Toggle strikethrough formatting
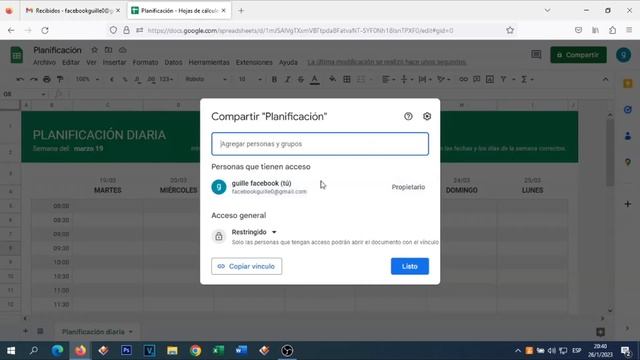Viewport: 640px width, 360px height. (x=301, y=79)
